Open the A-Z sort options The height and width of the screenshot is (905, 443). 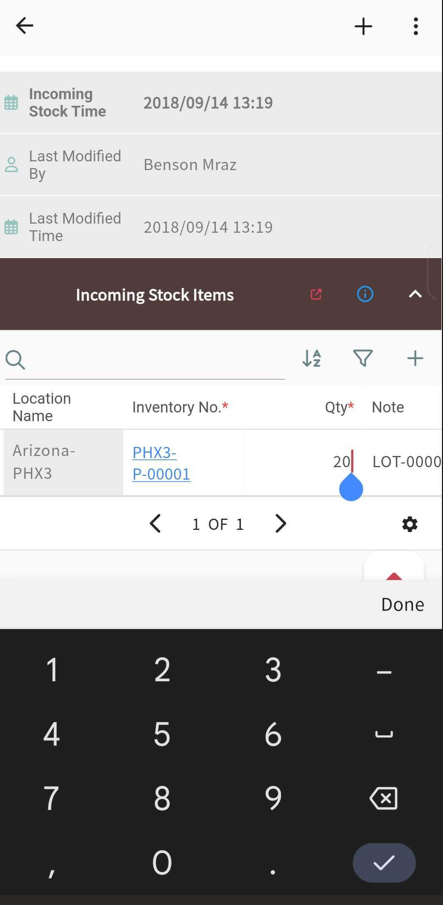click(311, 358)
